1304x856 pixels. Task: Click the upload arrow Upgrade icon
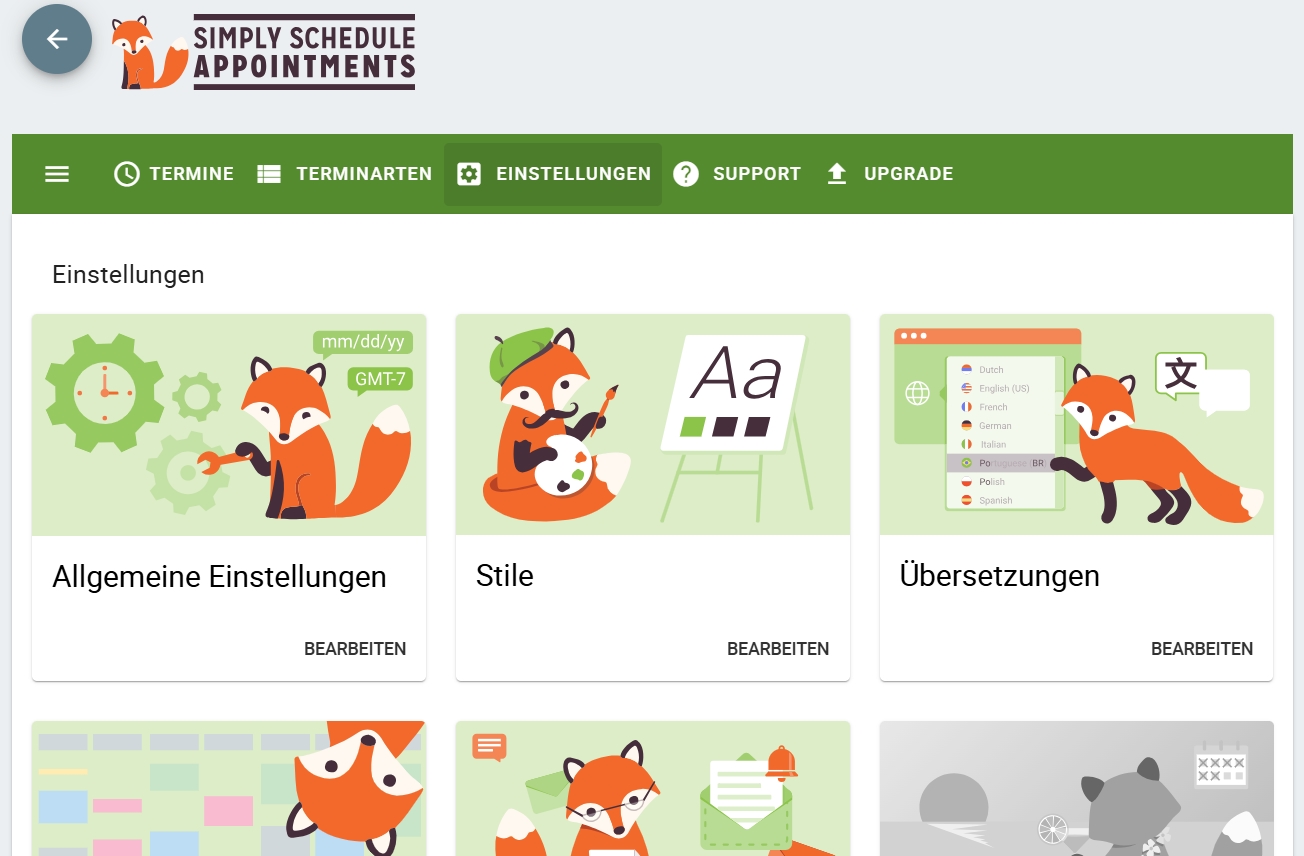coord(837,174)
